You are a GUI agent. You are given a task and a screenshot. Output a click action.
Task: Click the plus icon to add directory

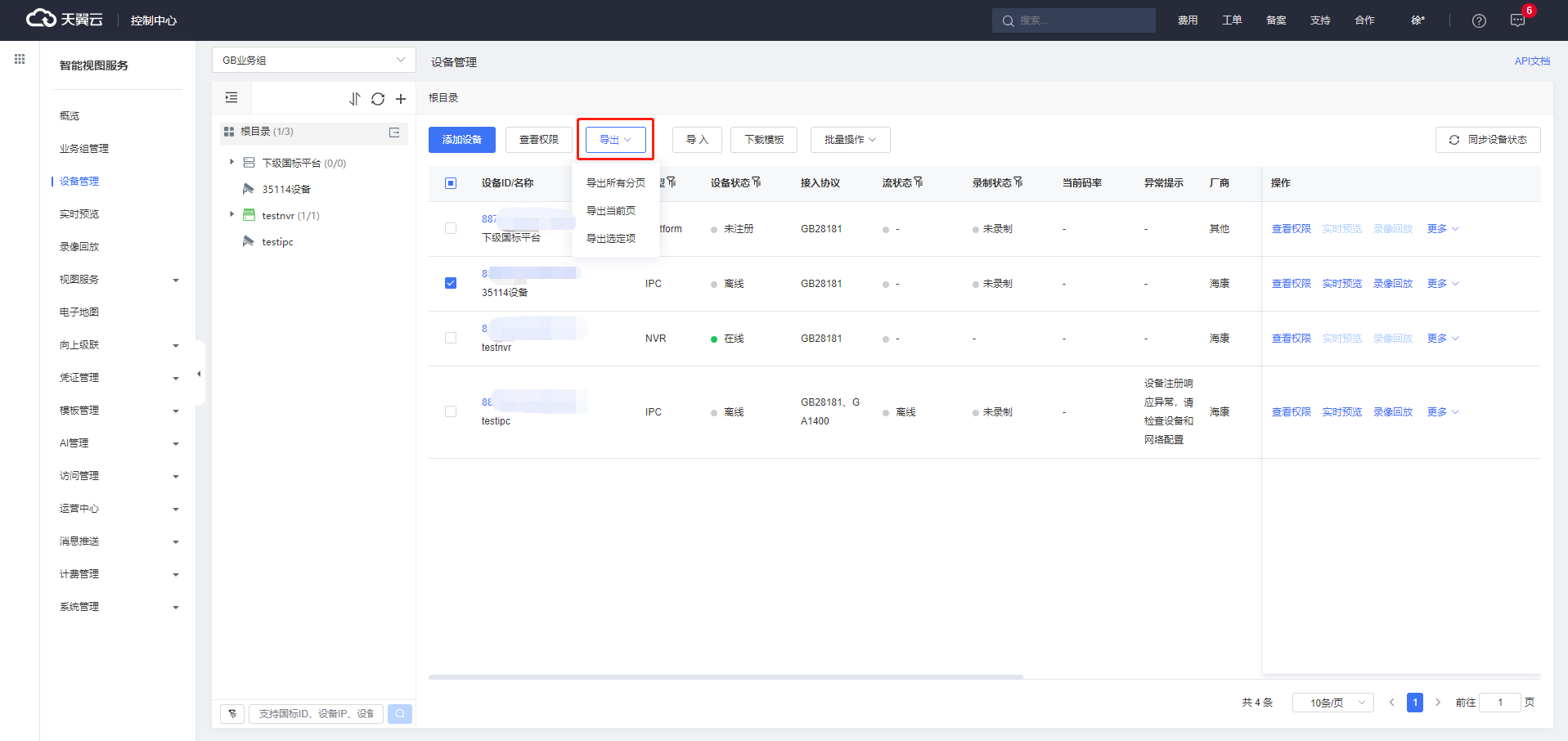[401, 99]
